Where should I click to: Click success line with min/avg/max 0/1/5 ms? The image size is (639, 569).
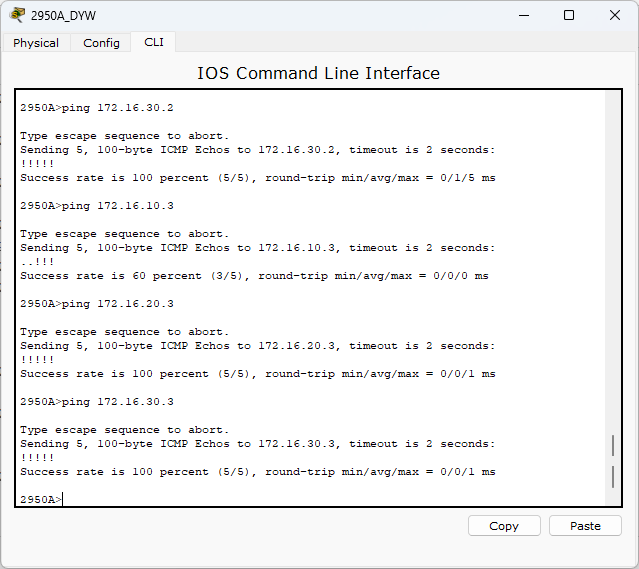(x=258, y=178)
